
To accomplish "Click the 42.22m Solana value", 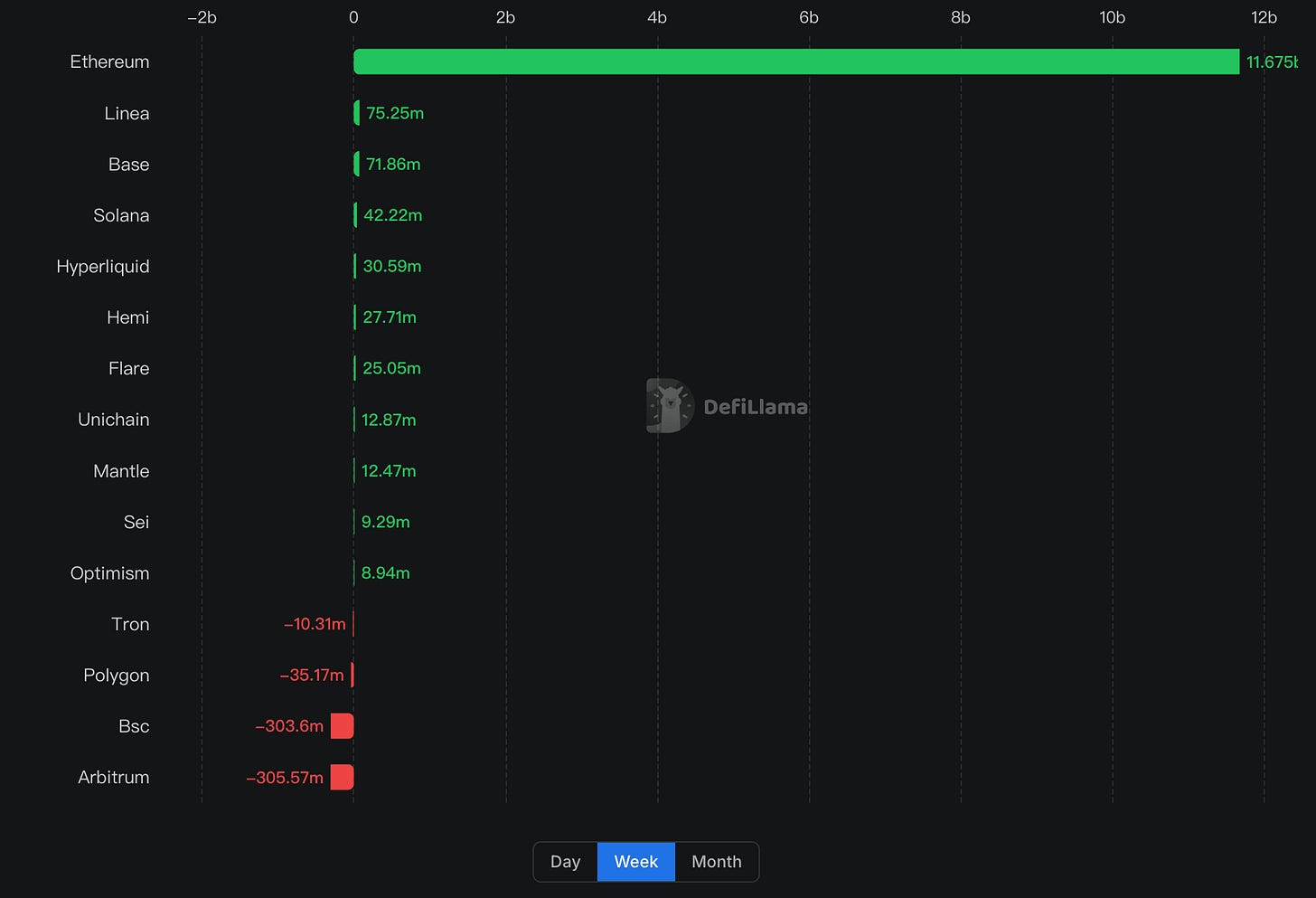I will (x=393, y=215).
